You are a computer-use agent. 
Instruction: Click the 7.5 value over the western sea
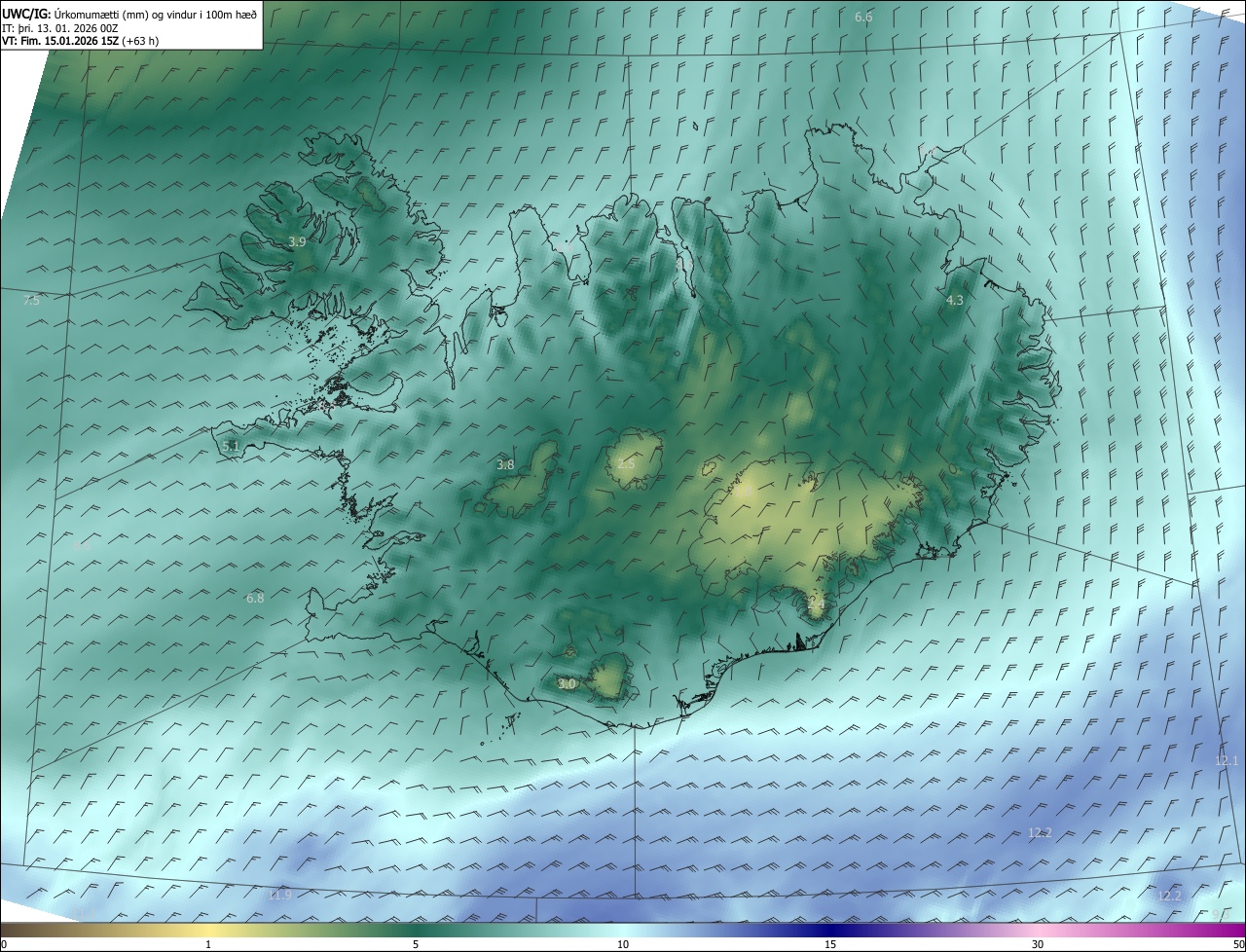(x=31, y=301)
